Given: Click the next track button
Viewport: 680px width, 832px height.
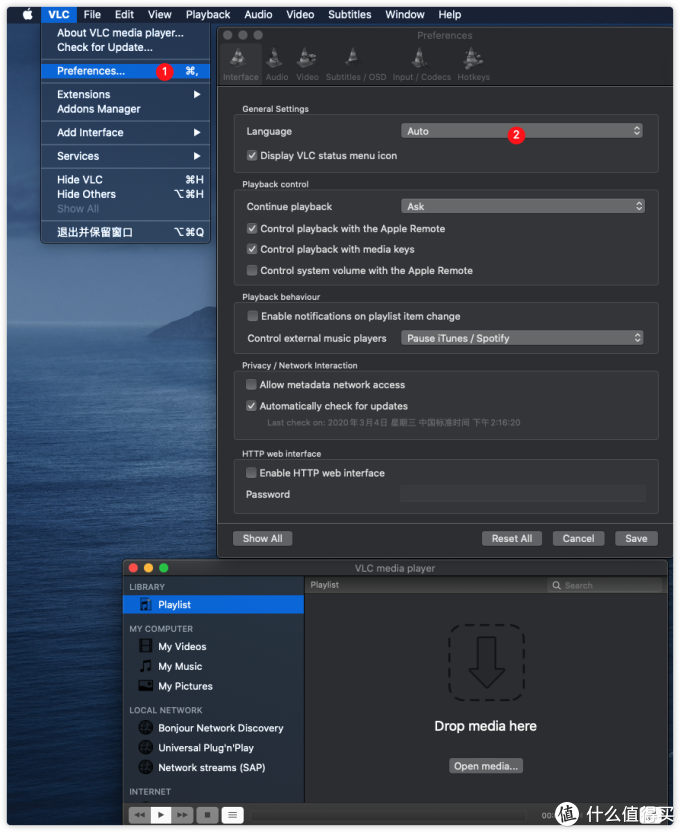Looking at the screenshot, I should (x=182, y=814).
